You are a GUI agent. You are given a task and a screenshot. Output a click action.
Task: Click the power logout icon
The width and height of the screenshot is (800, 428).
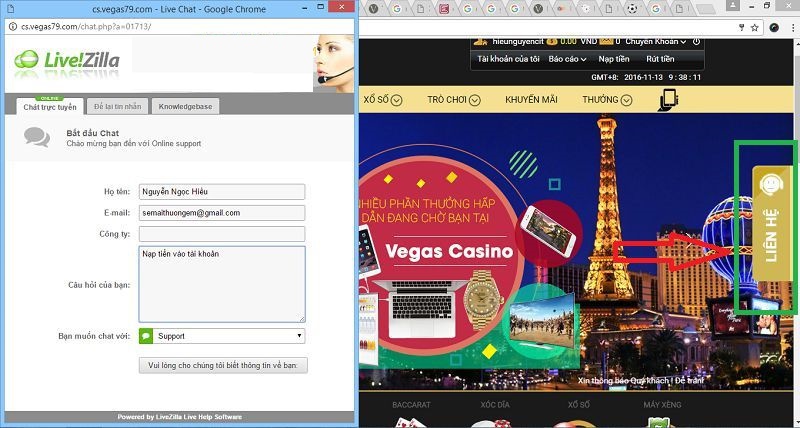(696, 41)
